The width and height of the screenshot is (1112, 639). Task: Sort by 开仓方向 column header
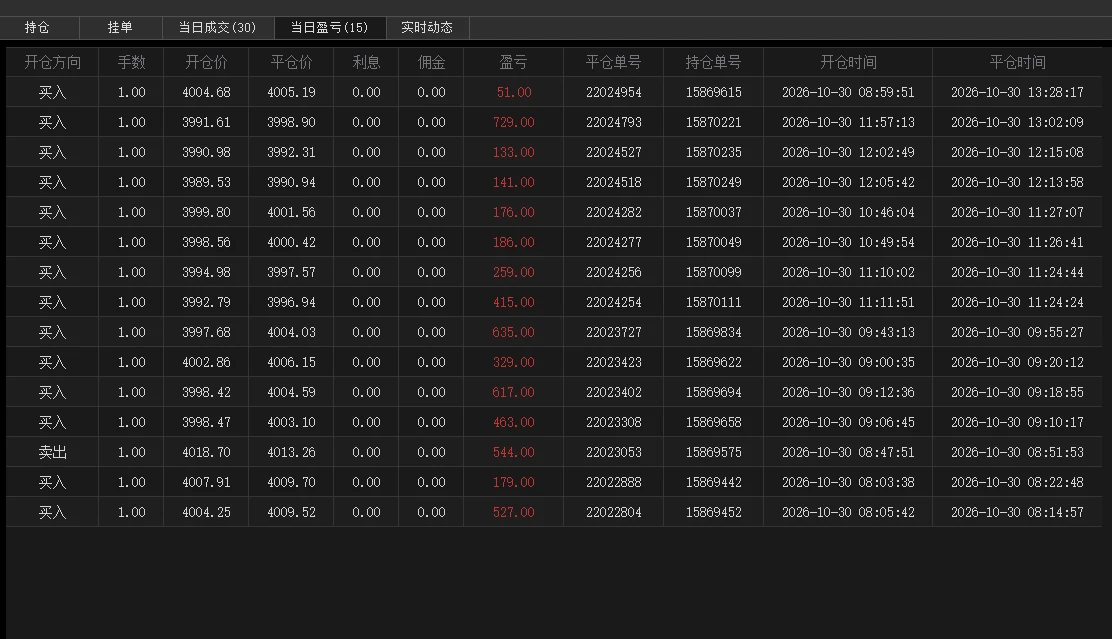[x=52, y=62]
